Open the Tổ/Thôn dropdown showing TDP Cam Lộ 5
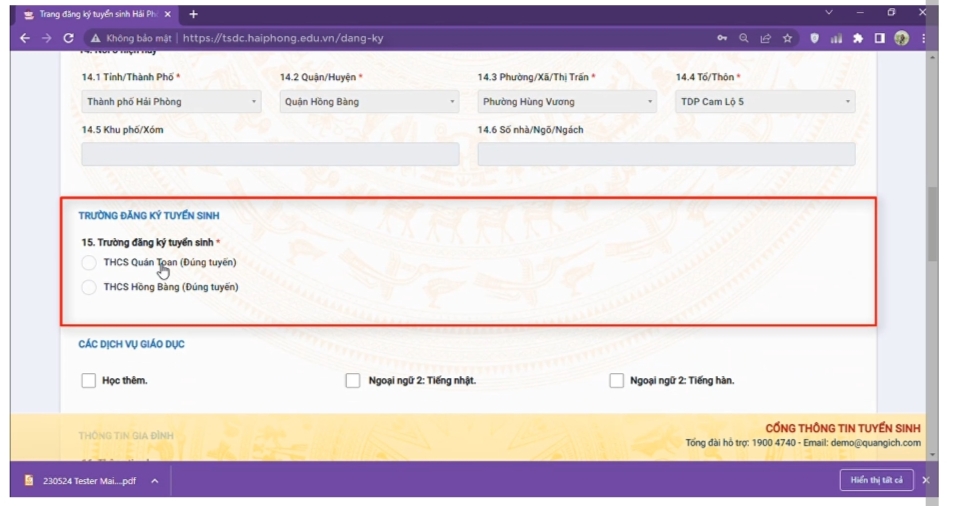This screenshot has height=506, width=962. [x=765, y=102]
